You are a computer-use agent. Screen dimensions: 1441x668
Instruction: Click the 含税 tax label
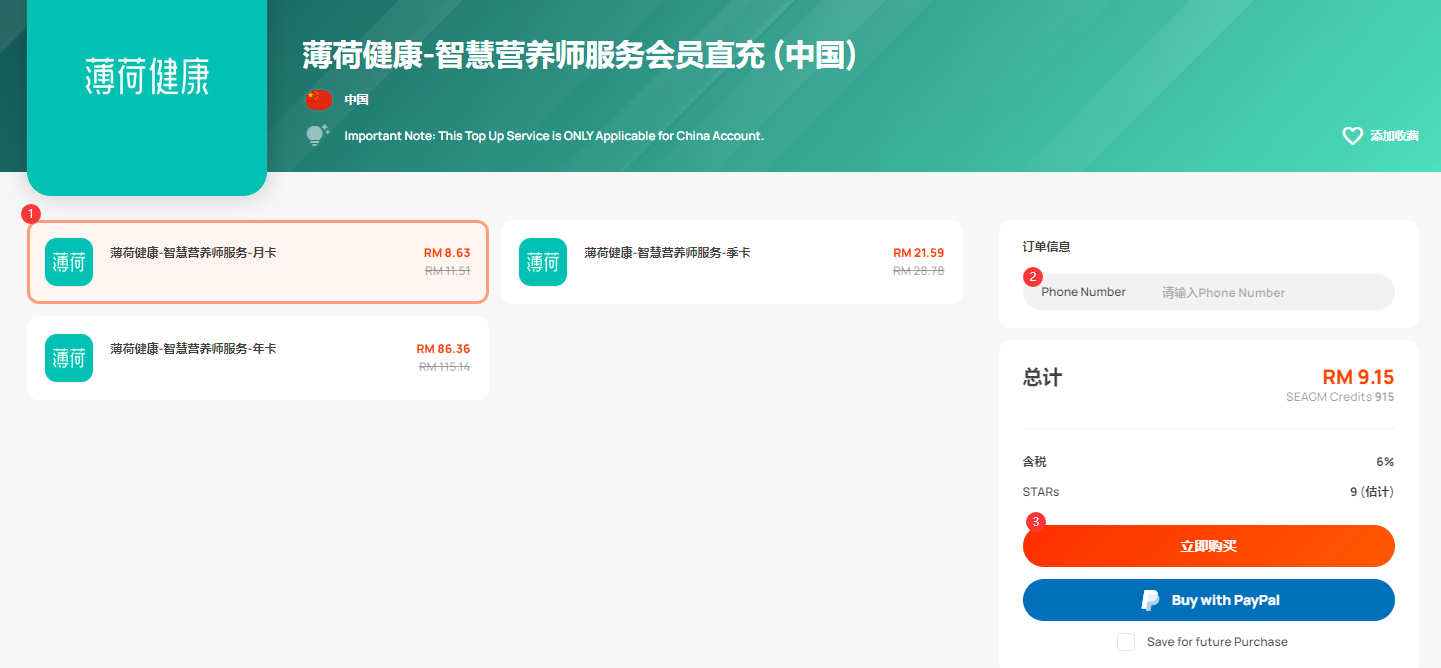click(1034, 462)
